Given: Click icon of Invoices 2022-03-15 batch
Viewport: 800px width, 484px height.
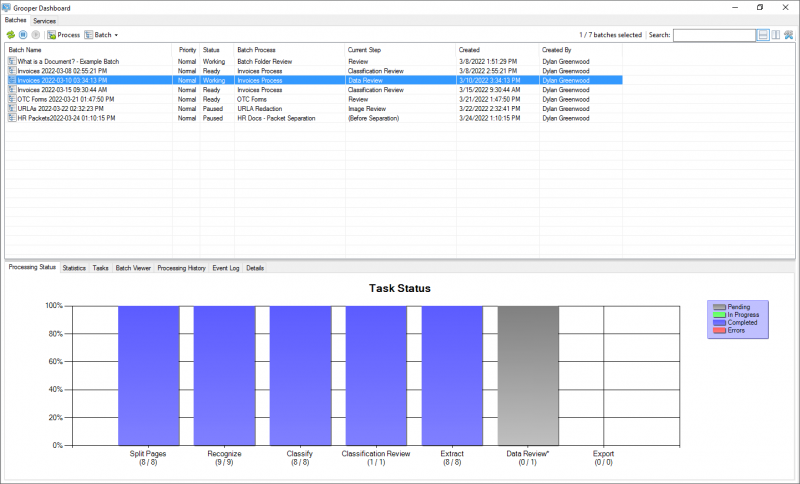Looking at the screenshot, I should tap(12, 90).
